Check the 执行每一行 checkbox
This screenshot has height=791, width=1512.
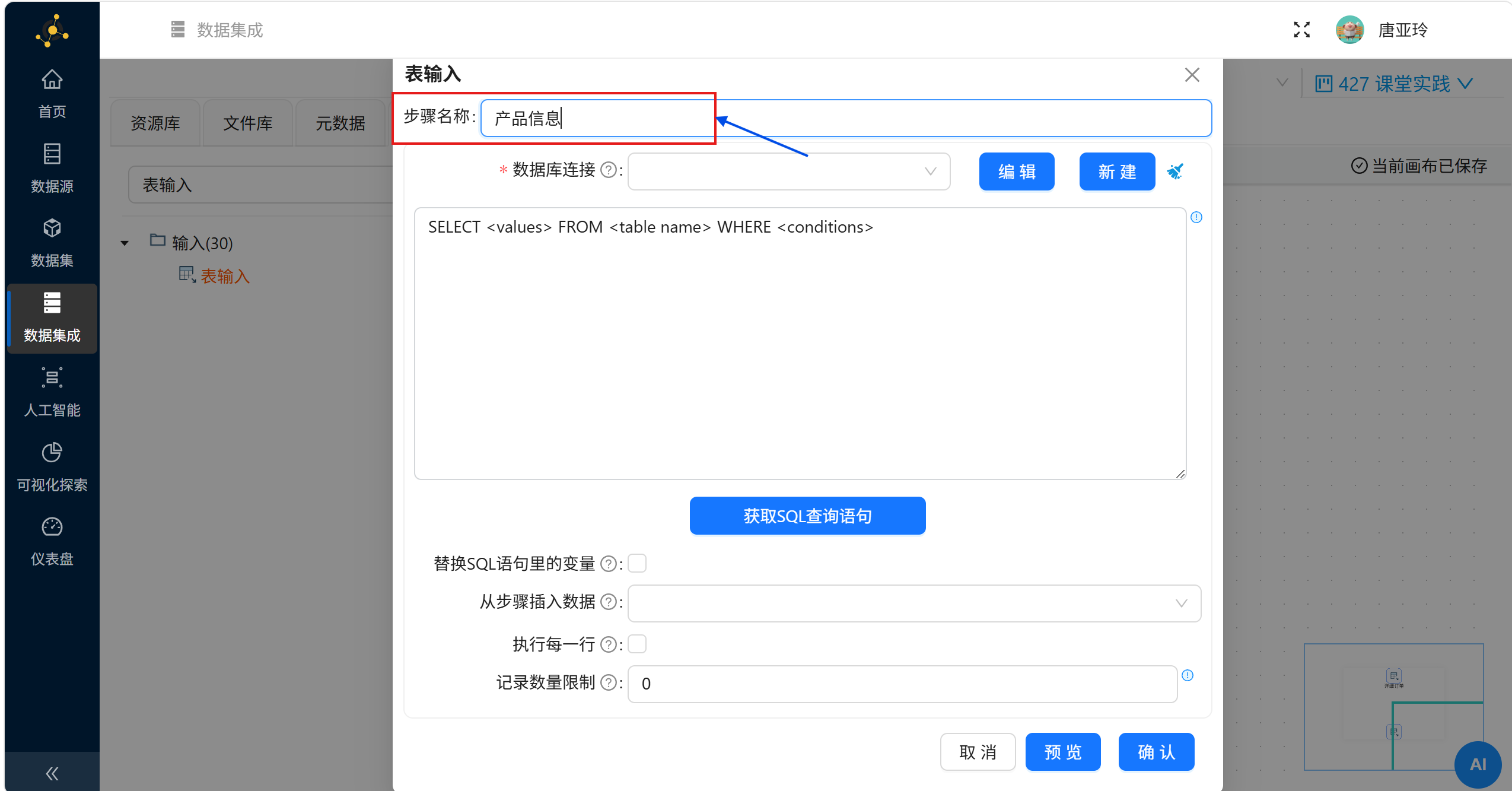click(637, 644)
